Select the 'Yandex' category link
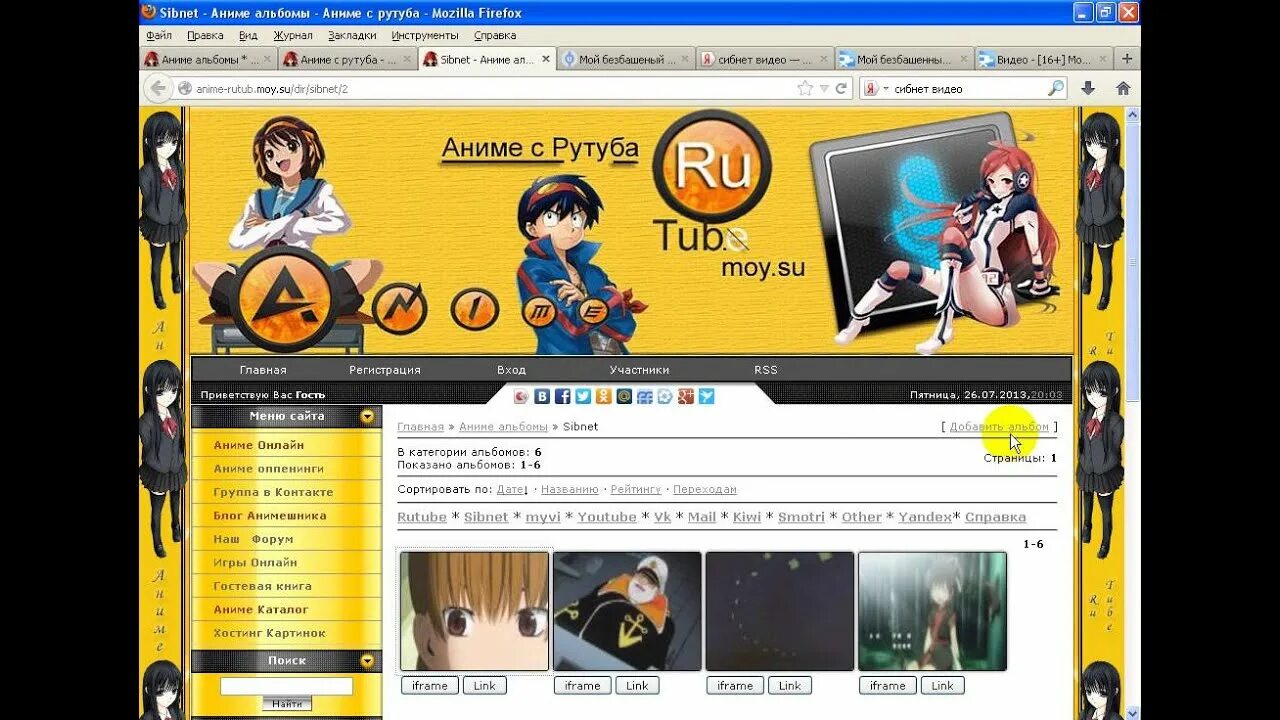Image resolution: width=1280 pixels, height=720 pixels. click(x=925, y=517)
